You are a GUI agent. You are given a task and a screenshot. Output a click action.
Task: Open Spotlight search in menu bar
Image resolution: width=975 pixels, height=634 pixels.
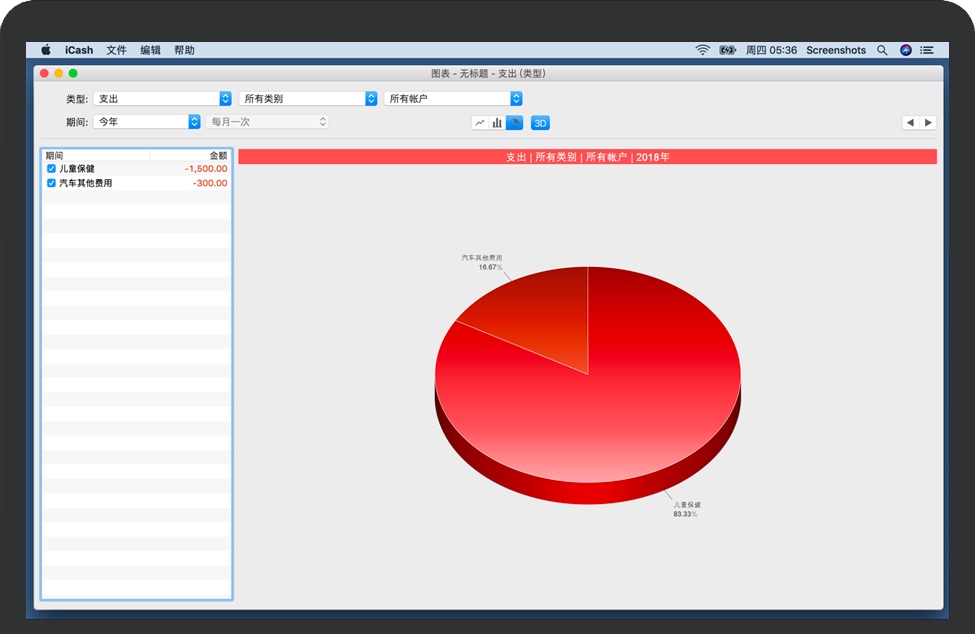(x=882, y=50)
